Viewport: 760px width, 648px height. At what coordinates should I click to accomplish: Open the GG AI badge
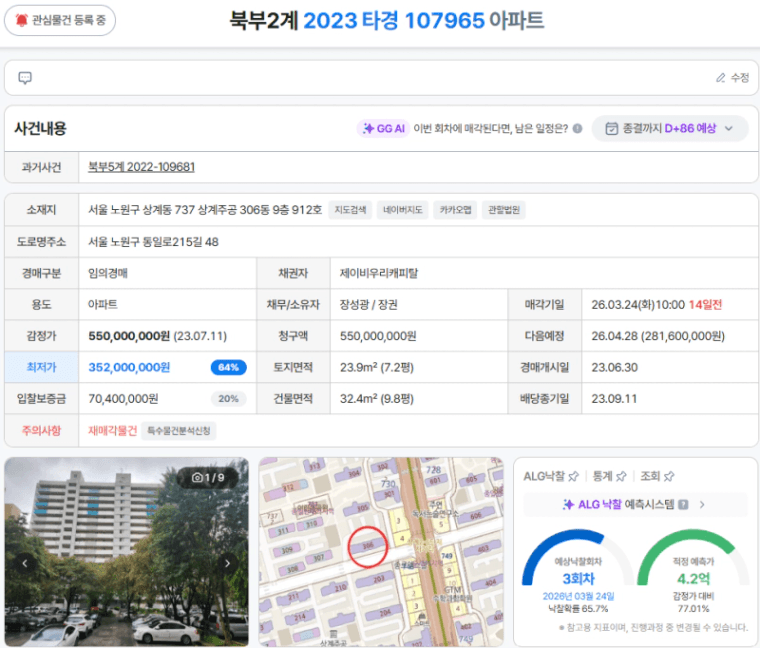point(383,128)
